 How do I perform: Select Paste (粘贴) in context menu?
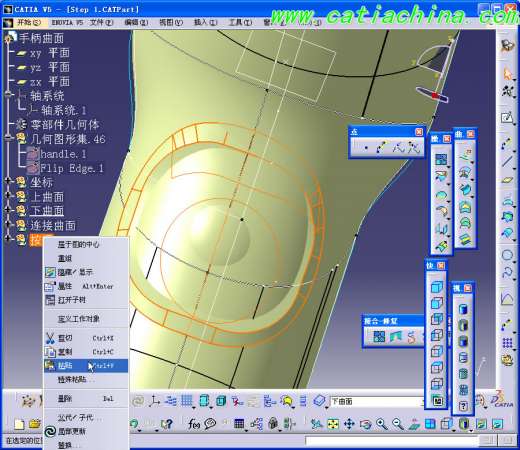tap(86, 366)
